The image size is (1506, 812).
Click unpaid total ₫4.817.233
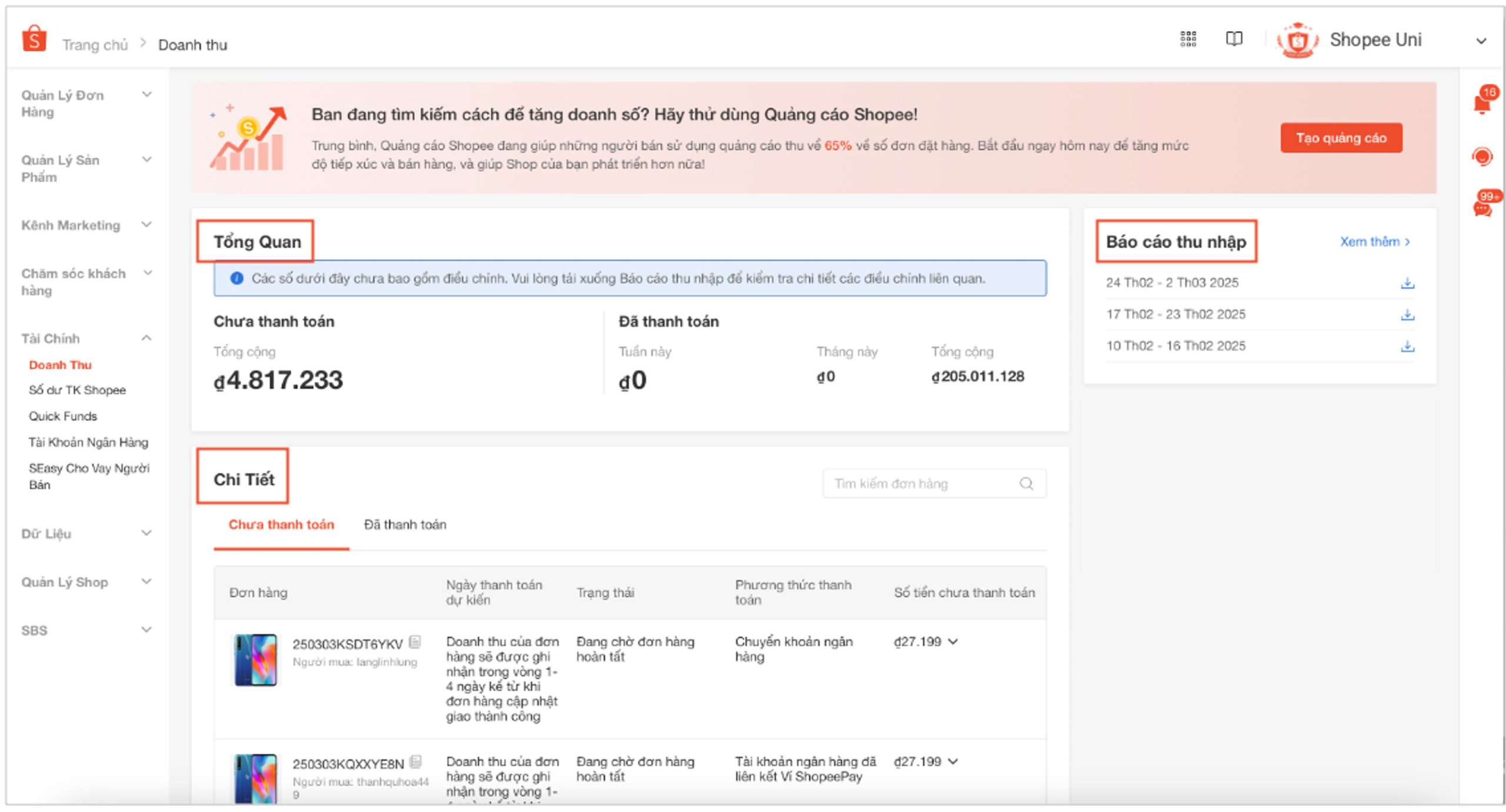click(x=278, y=380)
